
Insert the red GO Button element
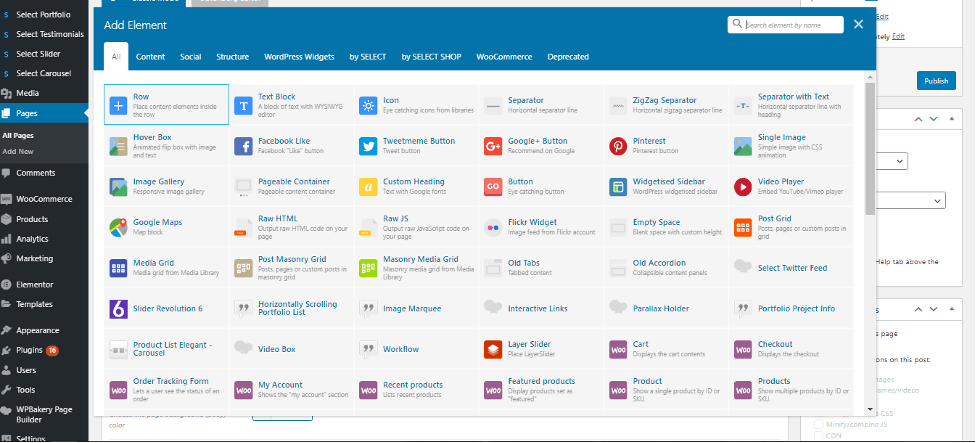[x=541, y=186]
